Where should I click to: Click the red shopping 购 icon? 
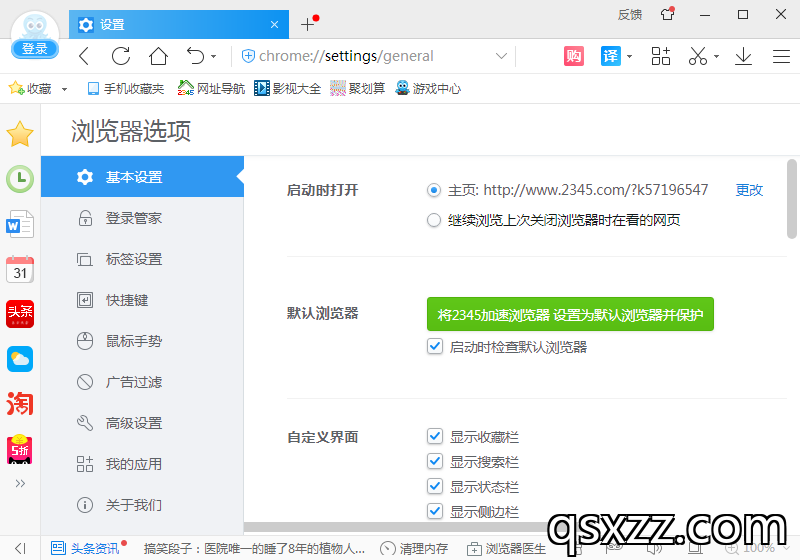(x=573, y=56)
